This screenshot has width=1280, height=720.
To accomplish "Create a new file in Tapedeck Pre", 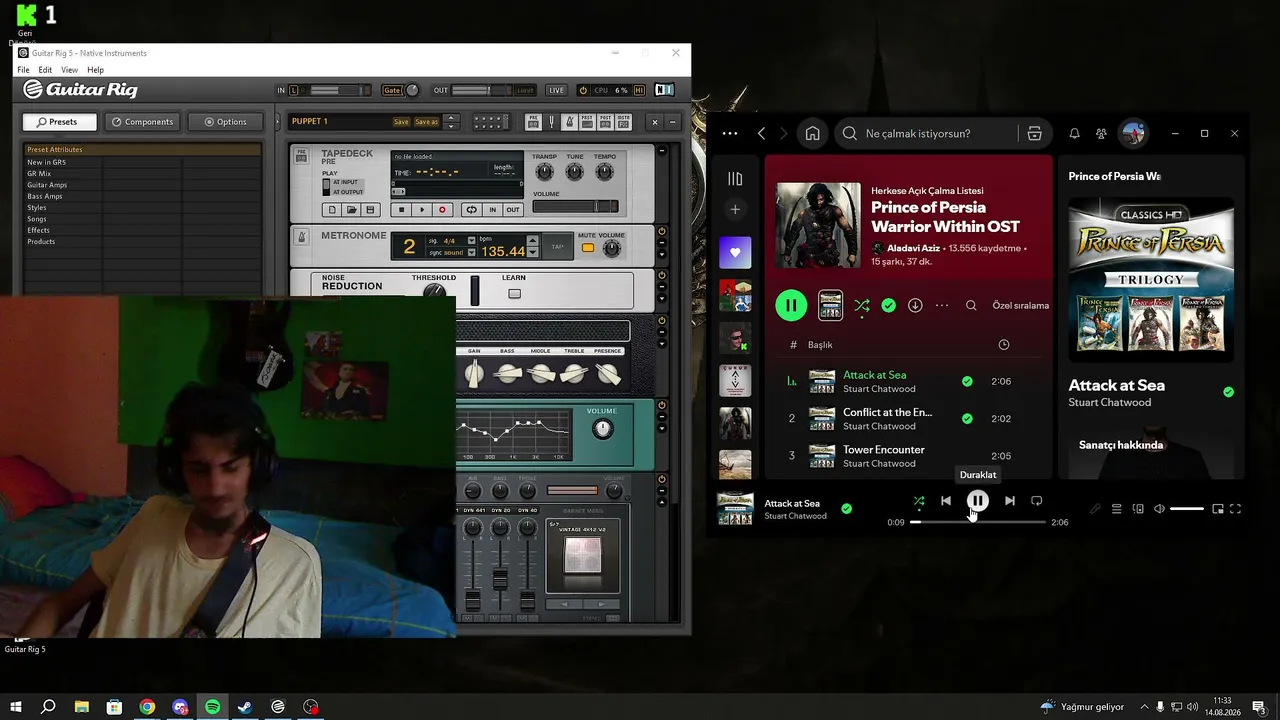I will [x=332, y=210].
